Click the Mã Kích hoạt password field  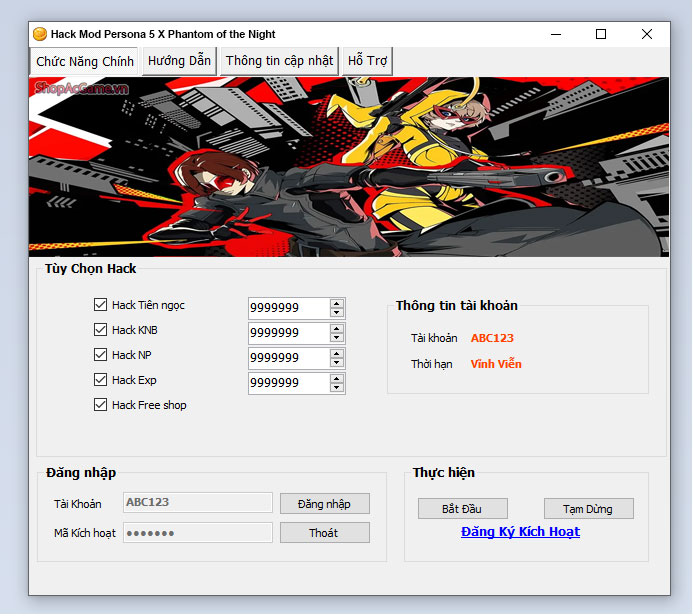coord(197,533)
